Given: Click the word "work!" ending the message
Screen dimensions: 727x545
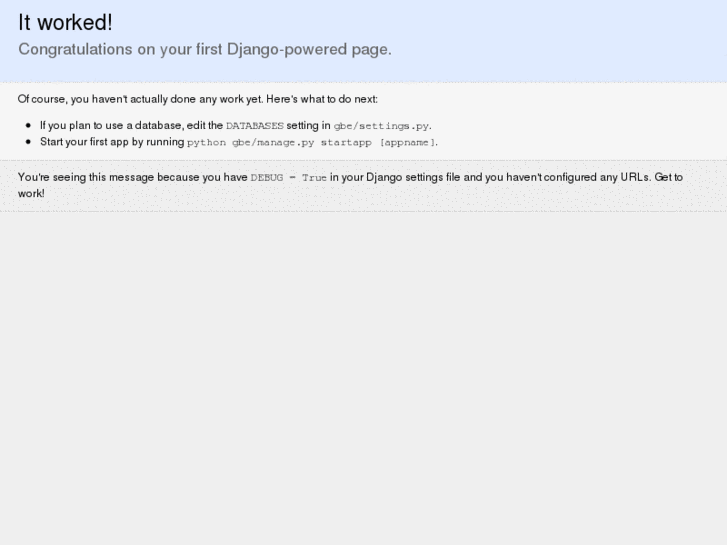Looking at the screenshot, I should point(31,193).
